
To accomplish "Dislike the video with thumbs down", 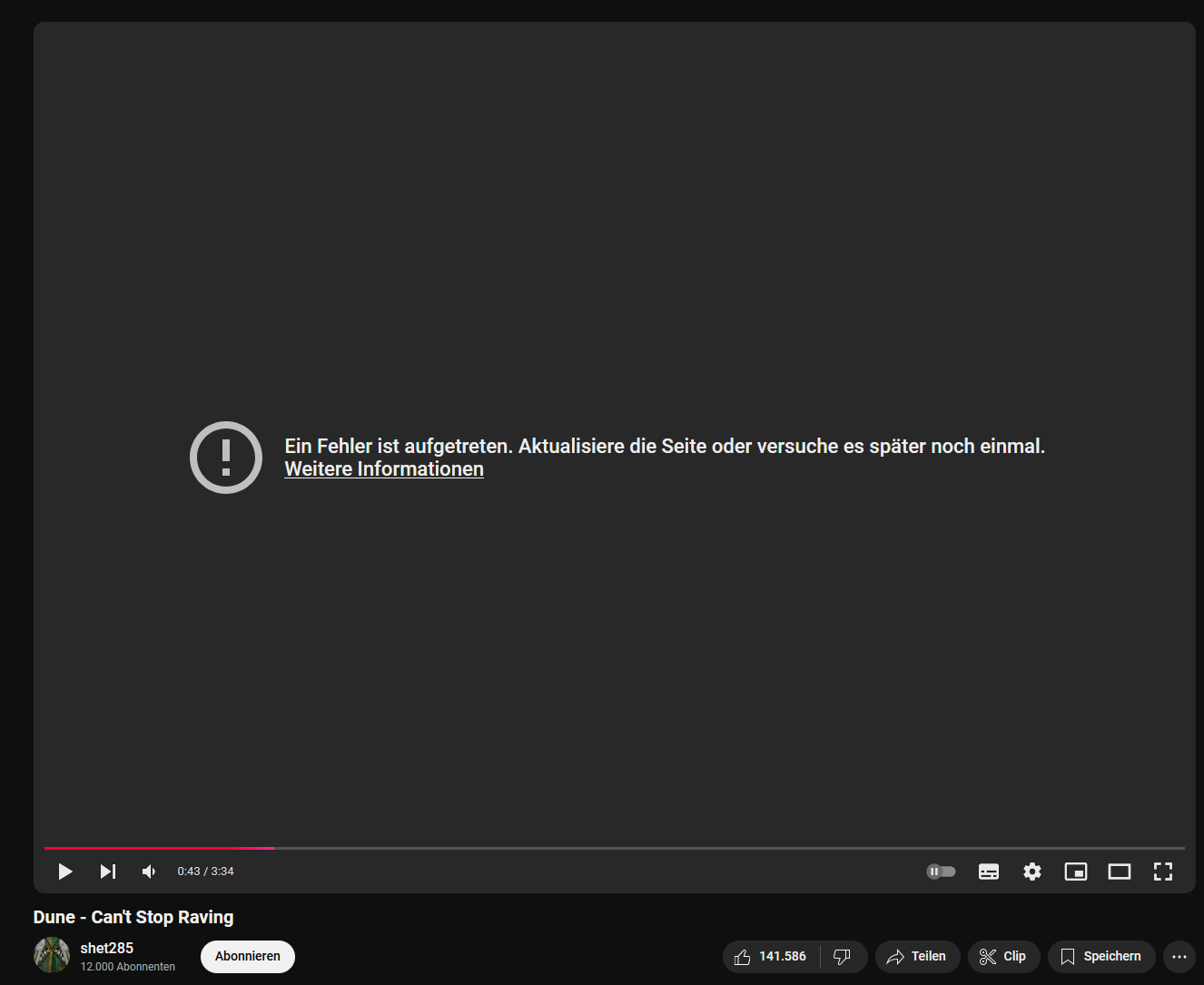I will click(x=843, y=957).
